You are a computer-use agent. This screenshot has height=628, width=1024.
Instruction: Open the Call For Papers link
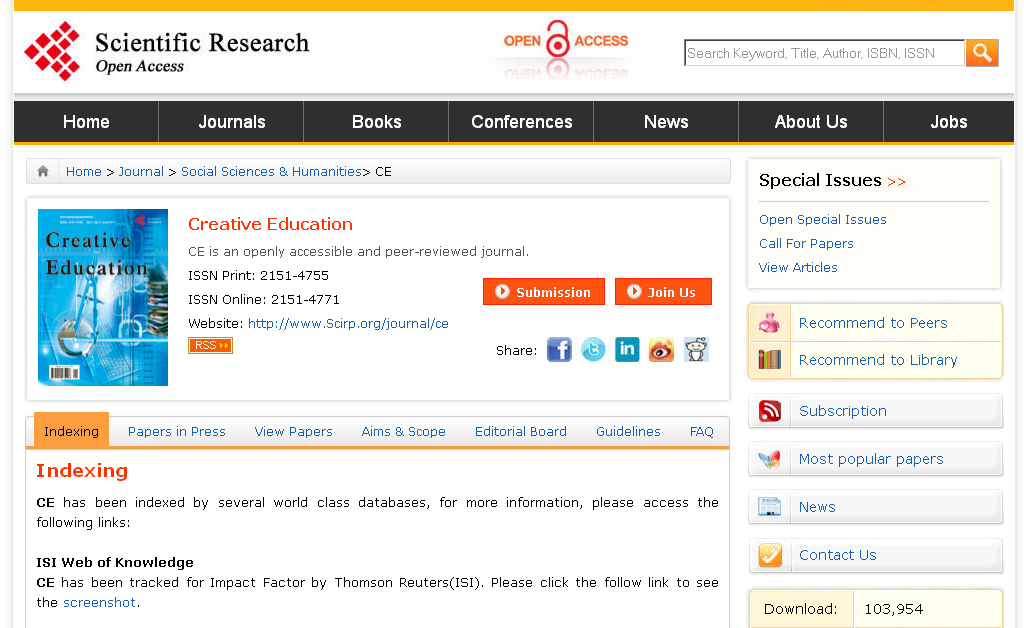click(806, 243)
